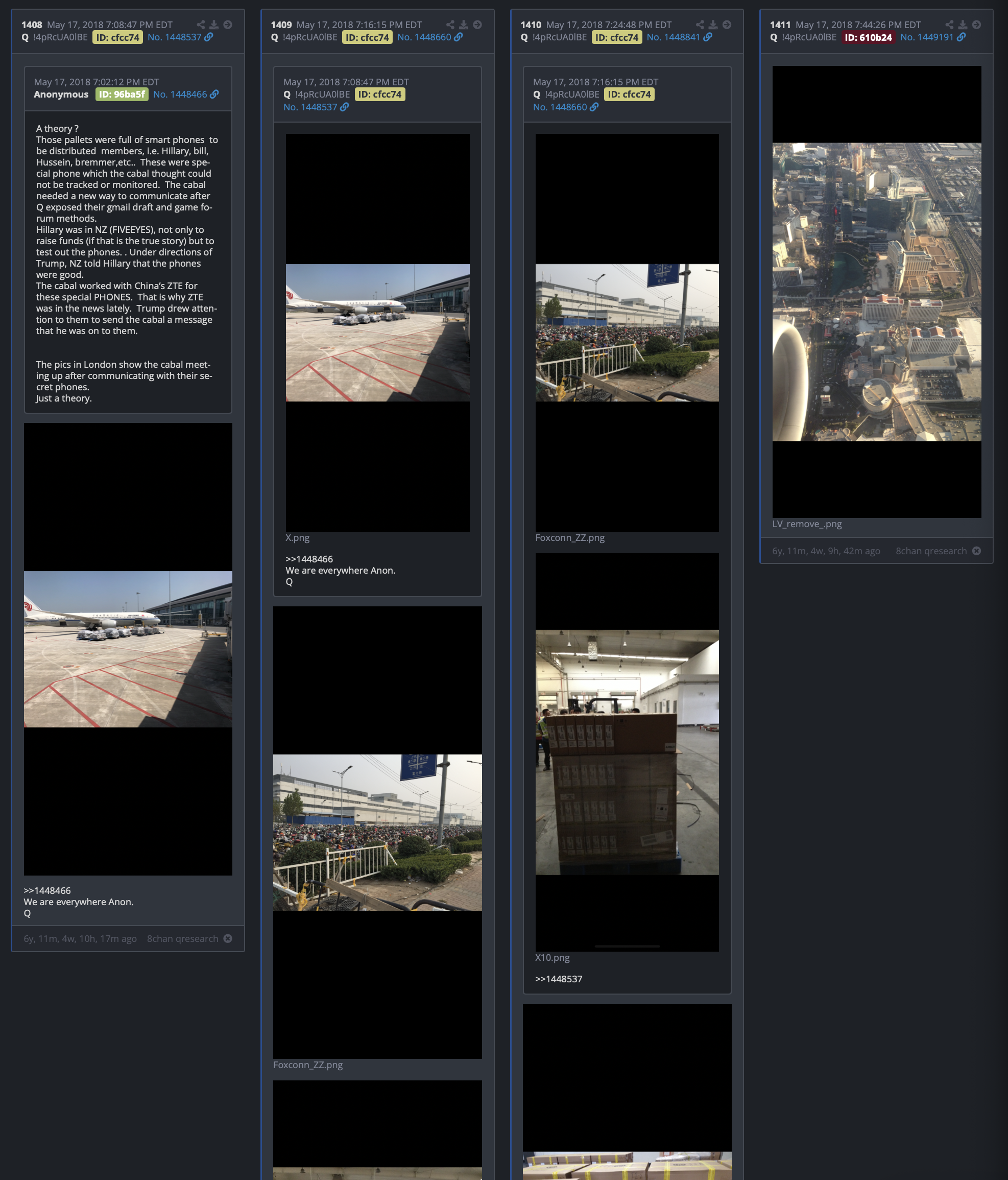The image size is (1008, 1180).
Task: Click share icon on post 1409
Action: (450, 25)
